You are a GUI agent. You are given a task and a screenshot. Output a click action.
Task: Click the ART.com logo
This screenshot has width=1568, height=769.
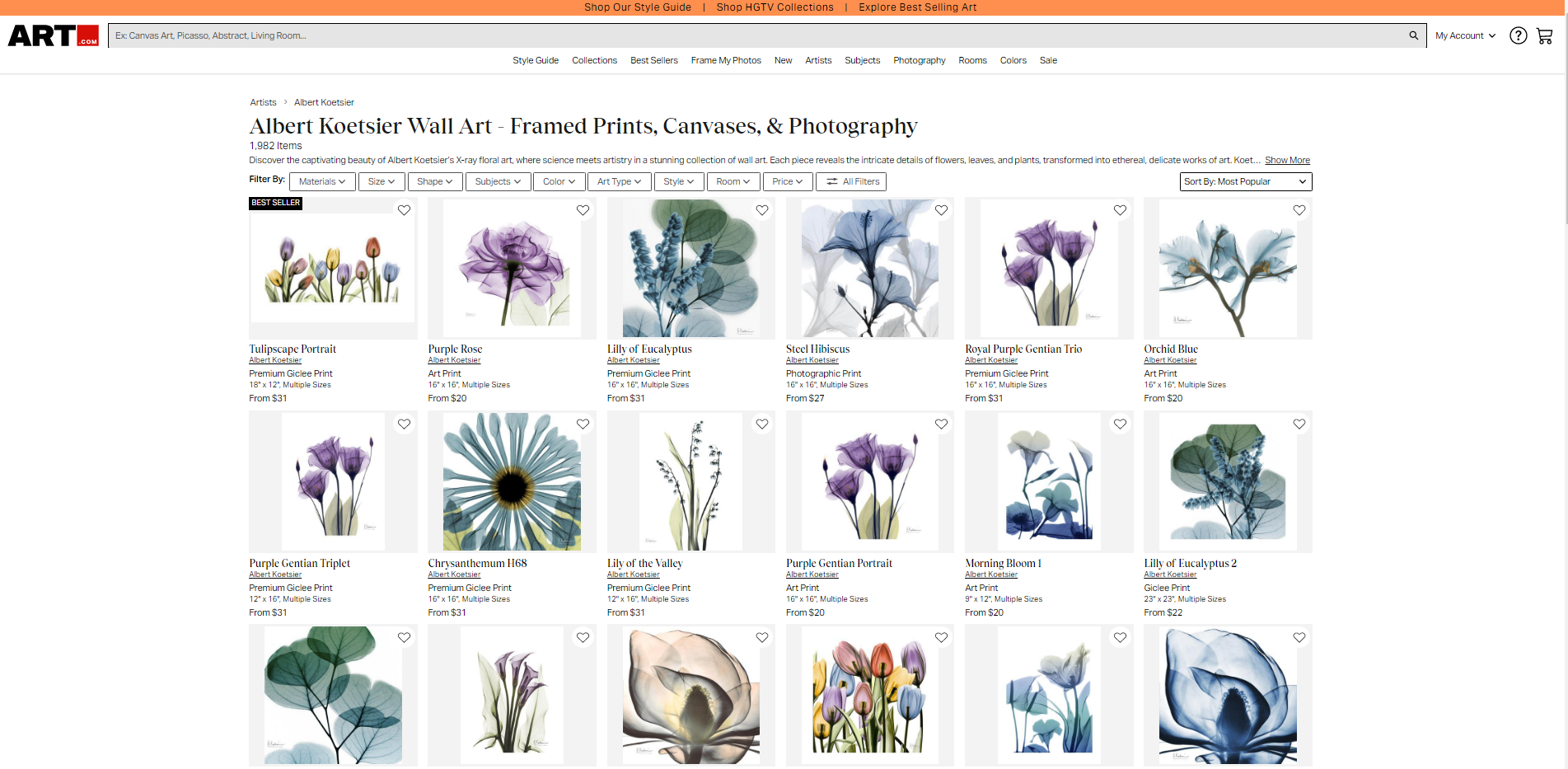[54, 35]
